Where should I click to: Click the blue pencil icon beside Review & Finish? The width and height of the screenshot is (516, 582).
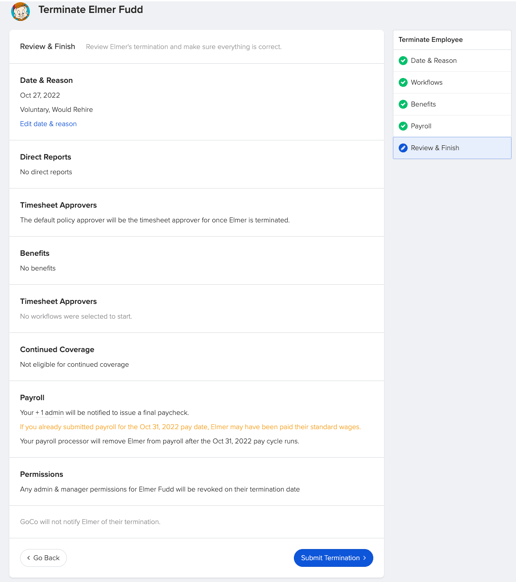[x=403, y=148]
